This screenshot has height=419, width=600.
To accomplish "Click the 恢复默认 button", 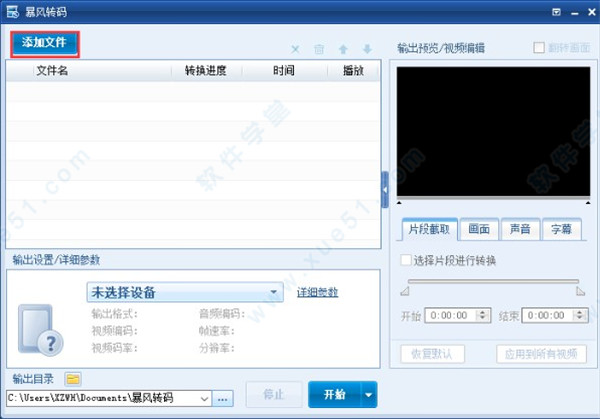I will 432,354.
